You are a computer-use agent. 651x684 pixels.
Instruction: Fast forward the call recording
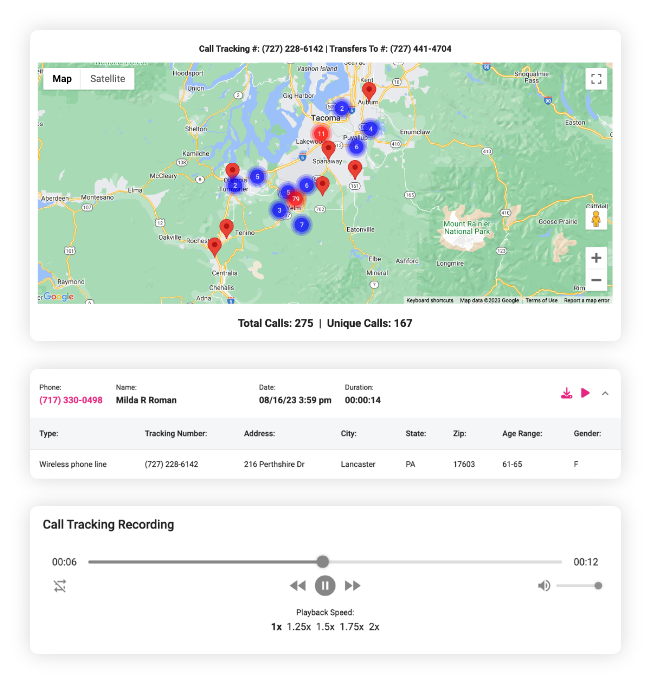352,586
